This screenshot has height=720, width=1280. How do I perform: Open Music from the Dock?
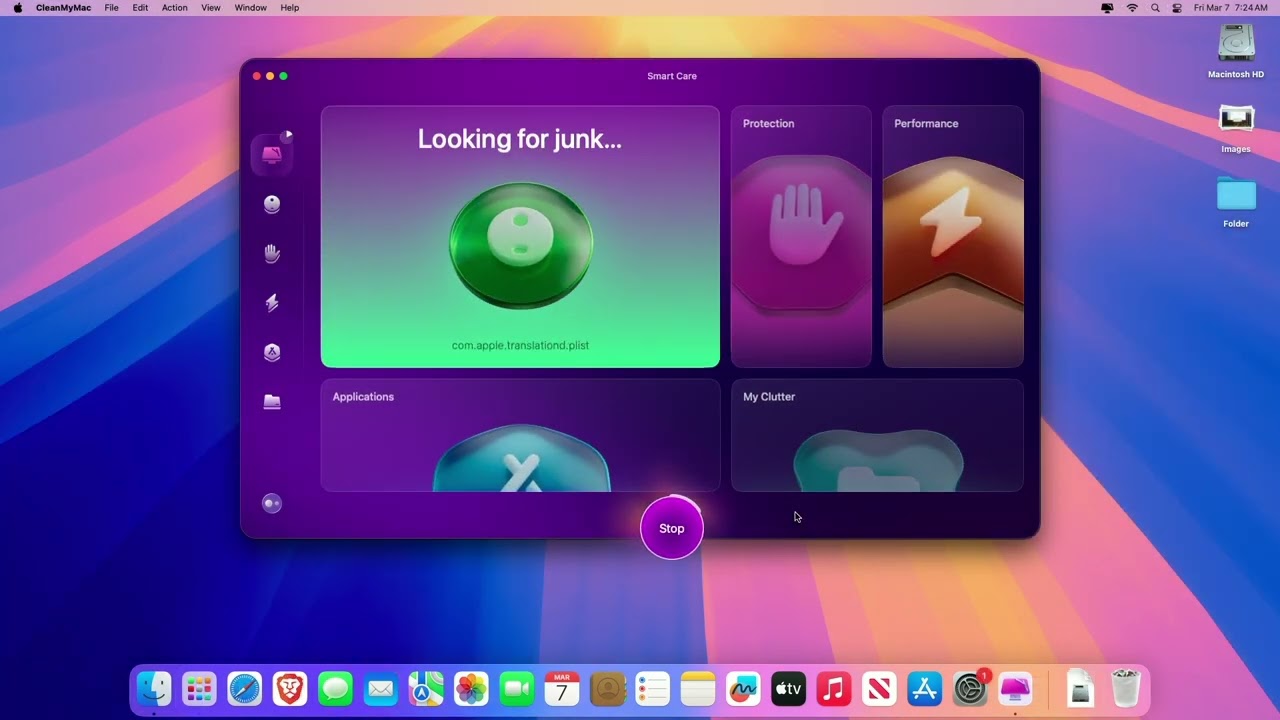[x=834, y=689]
